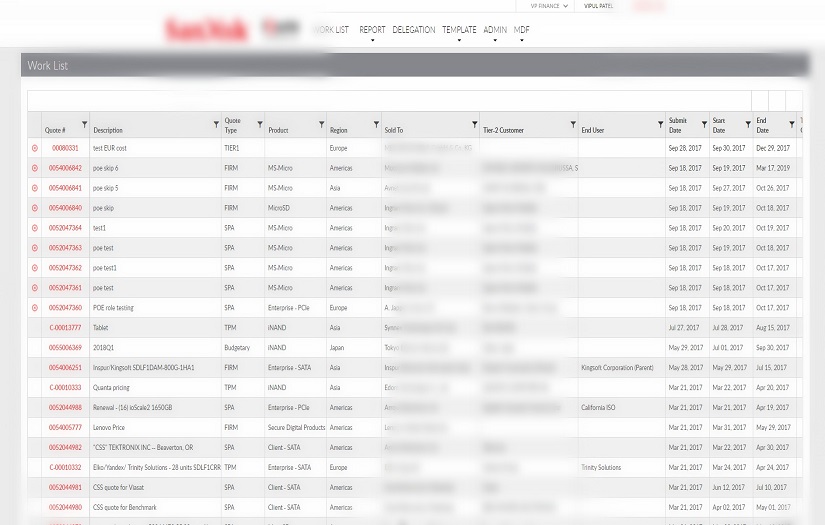Expand the ADMIN menu

click(495, 30)
